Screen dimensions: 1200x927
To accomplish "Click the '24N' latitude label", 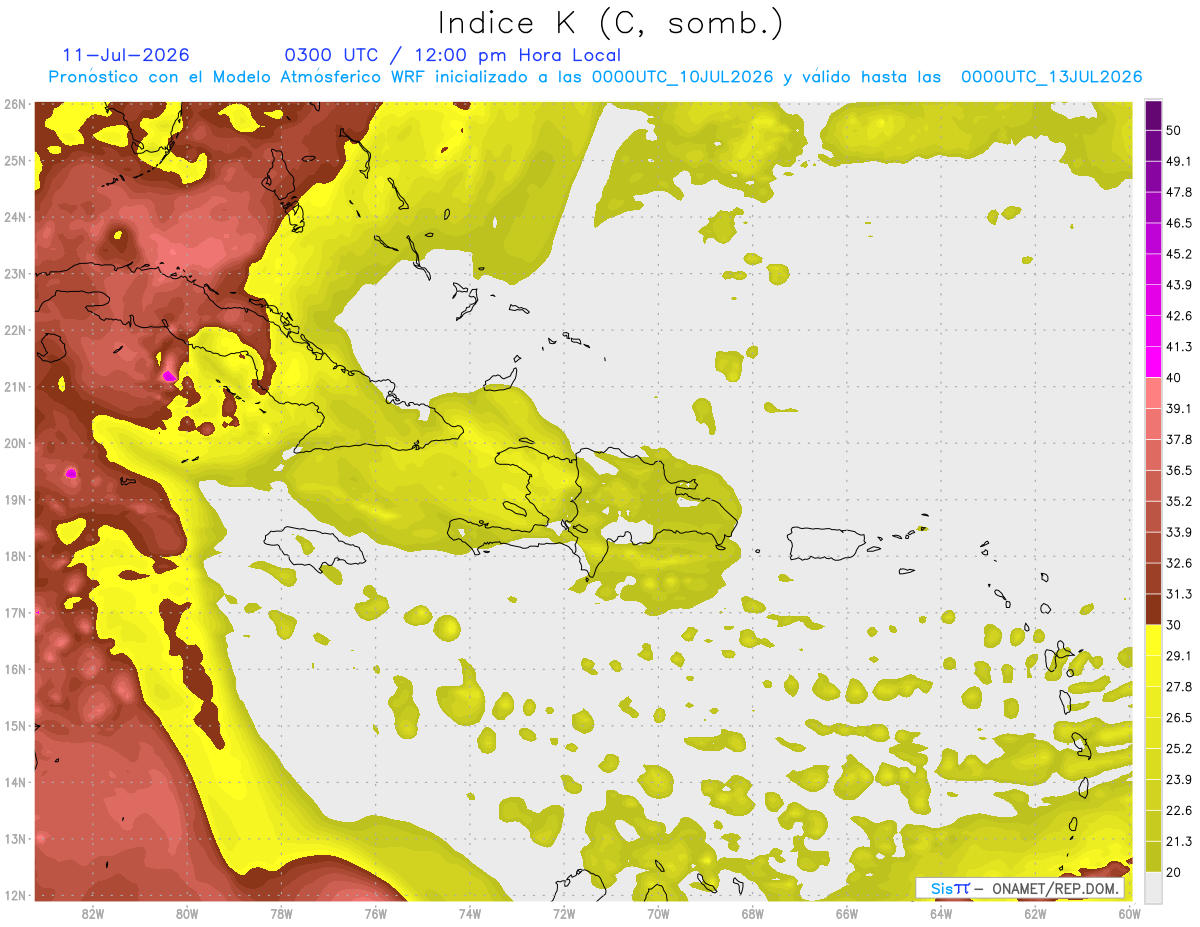I will [x=15, y=217].
